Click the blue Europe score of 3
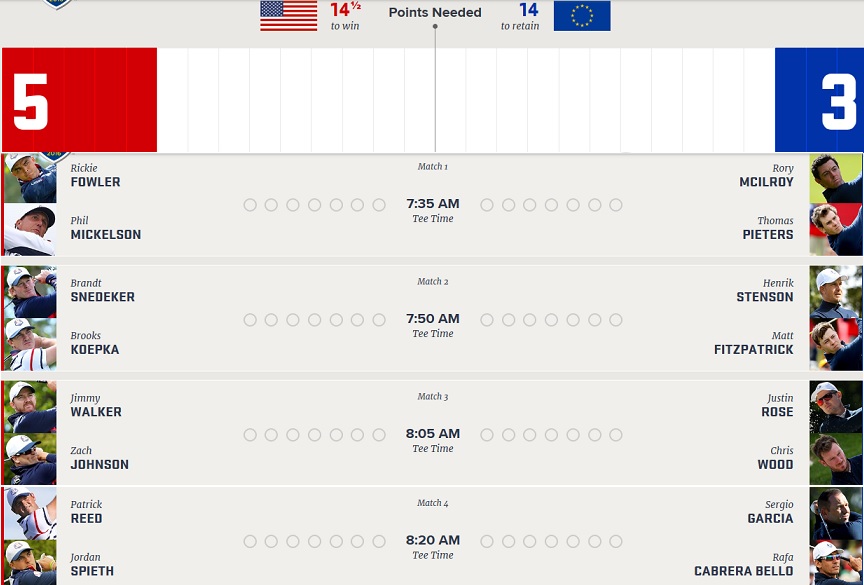 [x=838, y=102]
